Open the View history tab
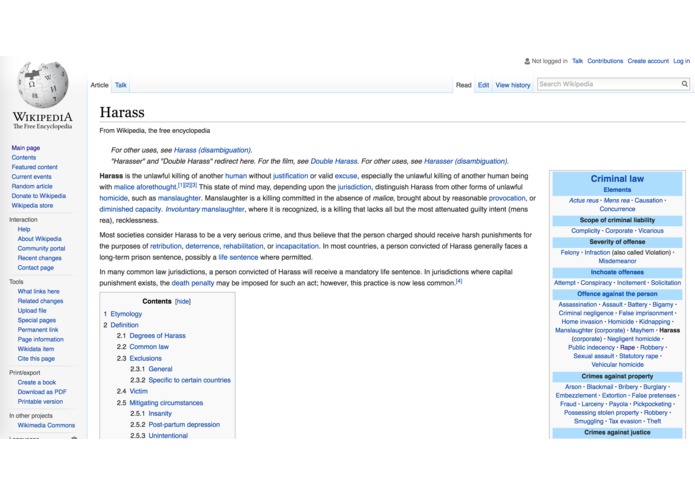 tap(512, 85)
